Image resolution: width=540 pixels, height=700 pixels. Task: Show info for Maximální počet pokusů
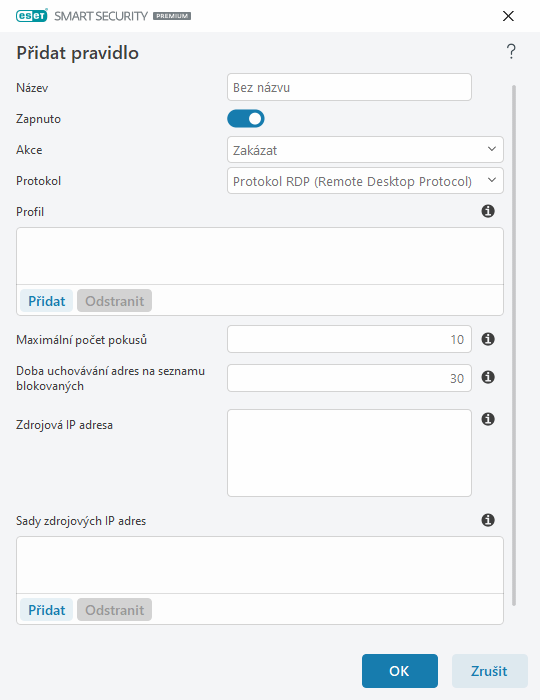[488, 339]
